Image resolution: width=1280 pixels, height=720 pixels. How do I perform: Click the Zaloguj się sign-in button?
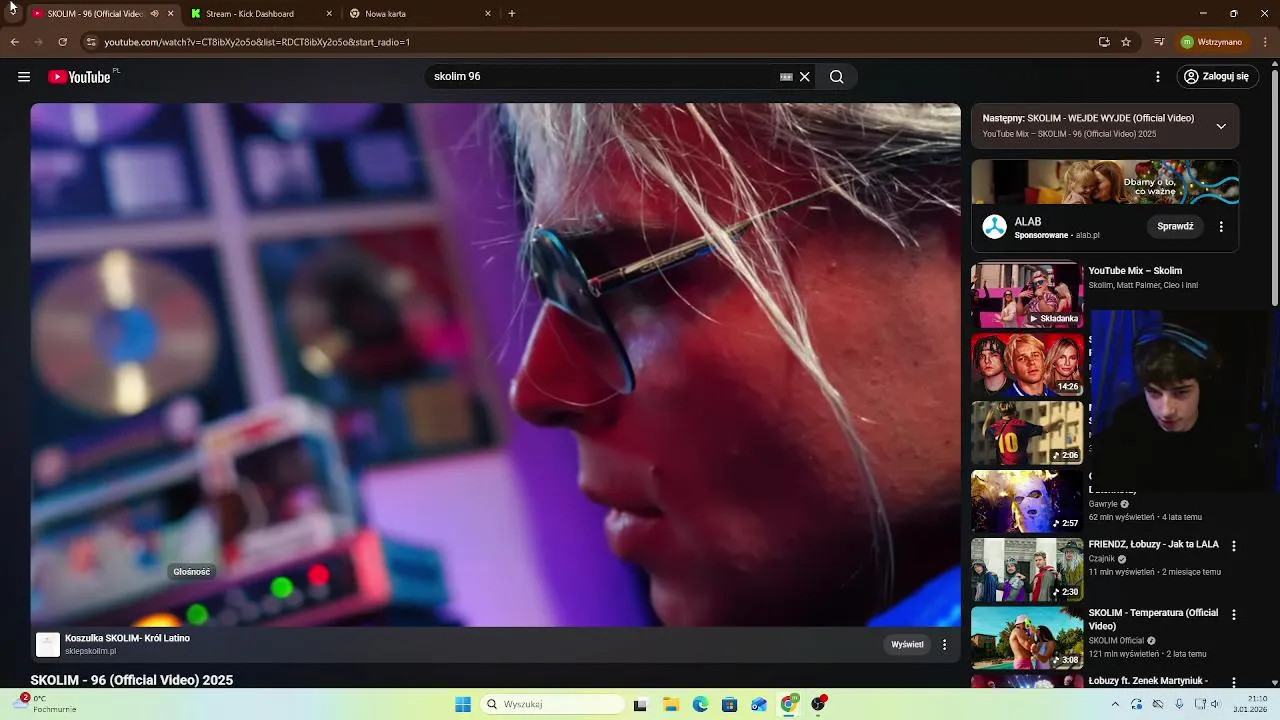(1217, 77)
